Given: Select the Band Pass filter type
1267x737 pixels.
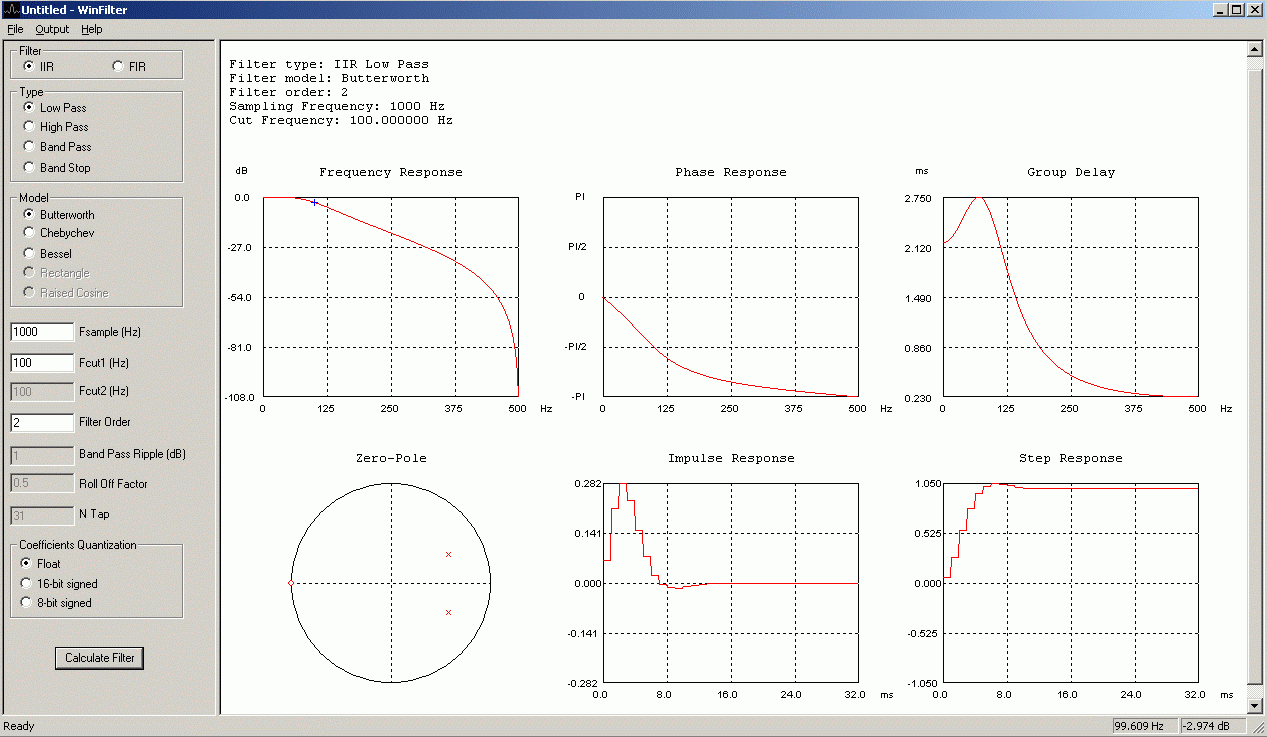Looking at the screenshot, I should point(57,147).
